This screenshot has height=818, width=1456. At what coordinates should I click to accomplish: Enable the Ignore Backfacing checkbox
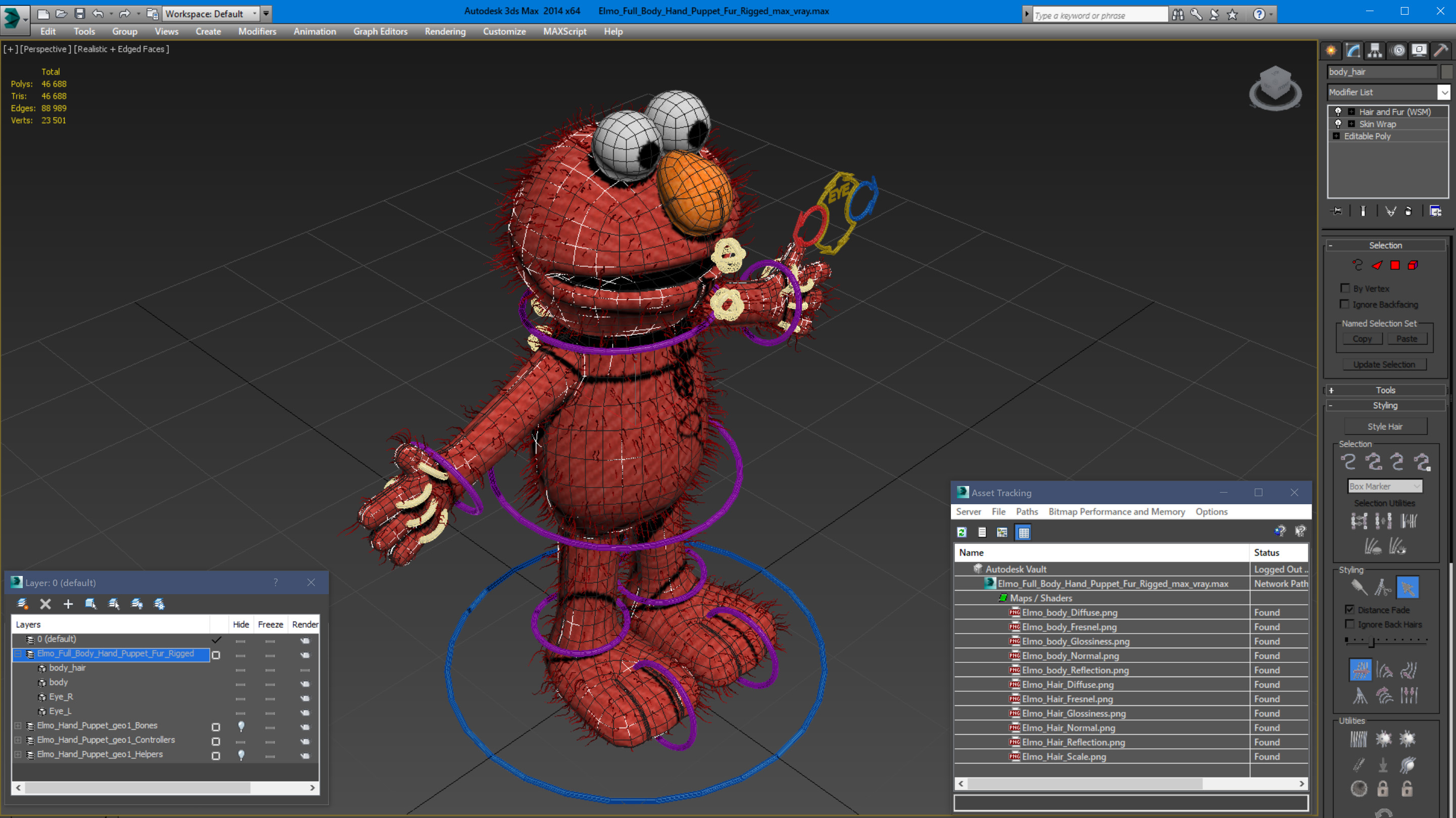point(1345,304)
